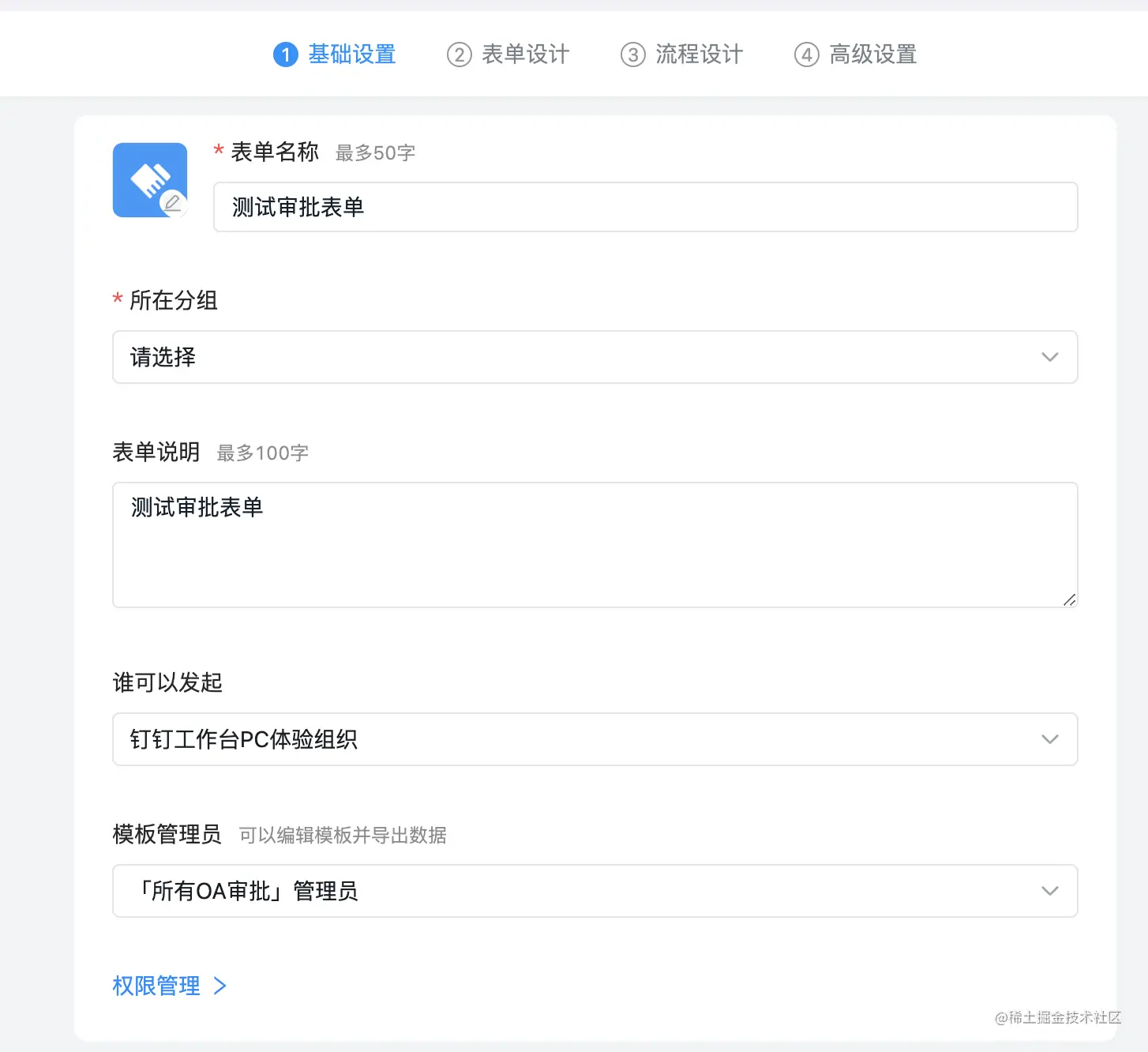
Task: Click the 表单说明 label
Action: coord(156,452)
